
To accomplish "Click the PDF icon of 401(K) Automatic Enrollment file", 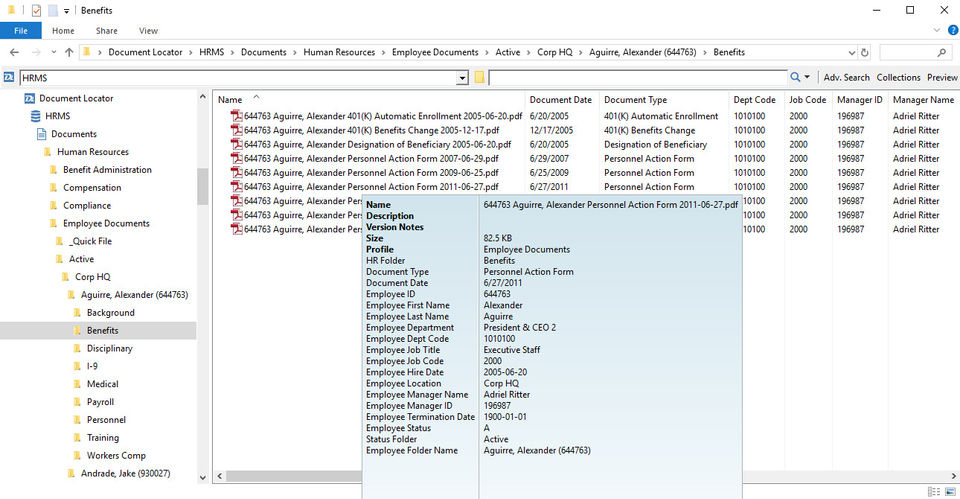I will pos(237,116).
